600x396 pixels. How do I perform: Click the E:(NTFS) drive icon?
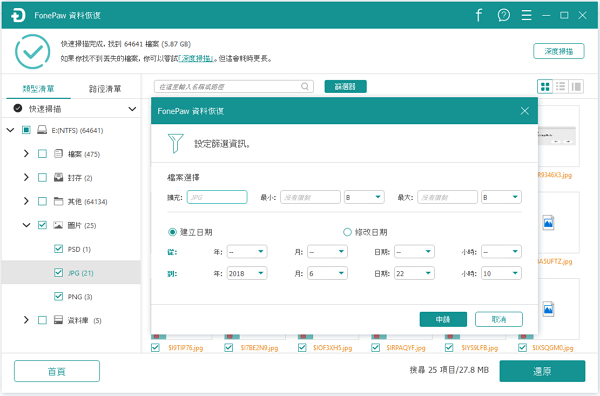tap(42, 130)
